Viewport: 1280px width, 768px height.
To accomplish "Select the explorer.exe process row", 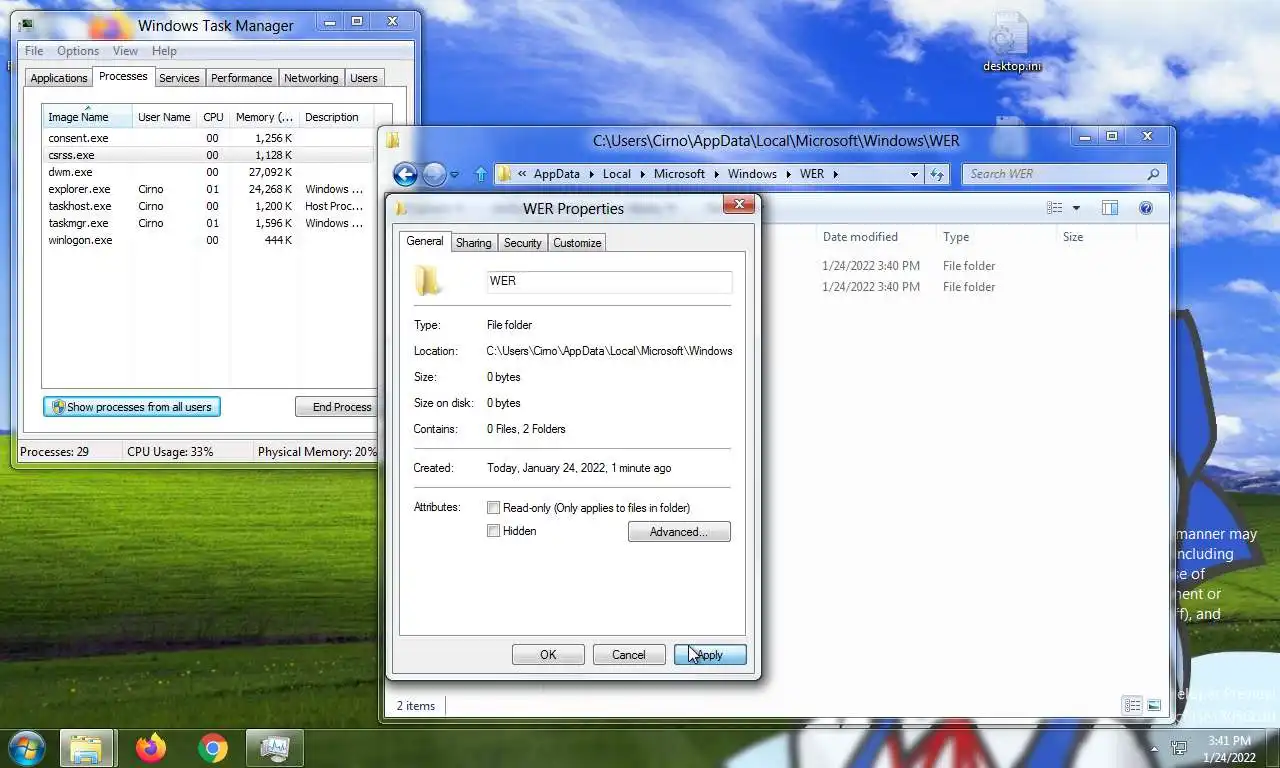I will pos(207,189).
